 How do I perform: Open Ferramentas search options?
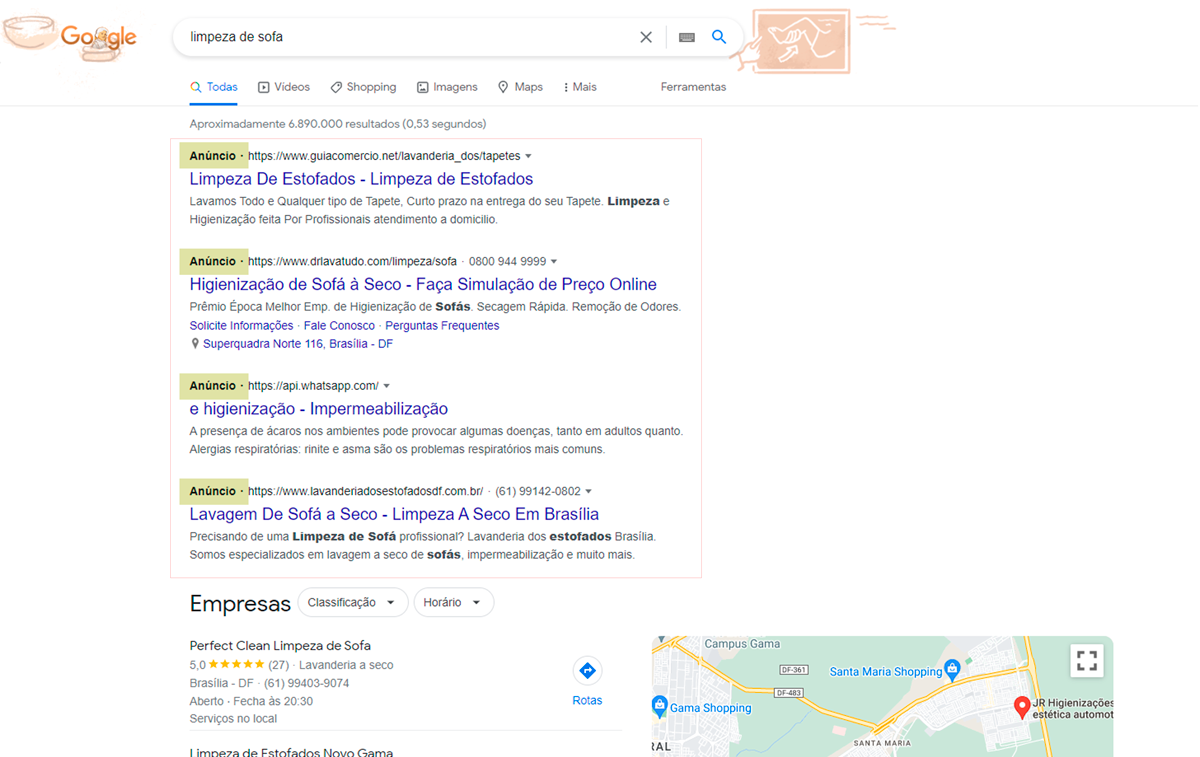pyautogui.click(x=693, y=87)
